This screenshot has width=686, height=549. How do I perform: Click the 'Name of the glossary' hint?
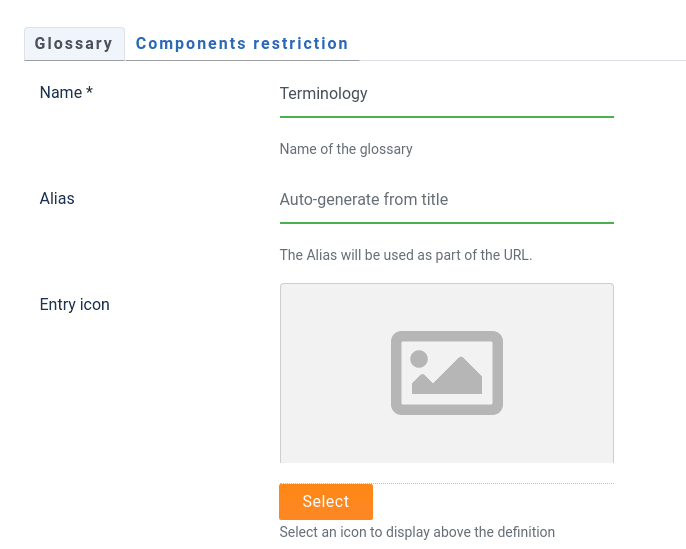346,149
